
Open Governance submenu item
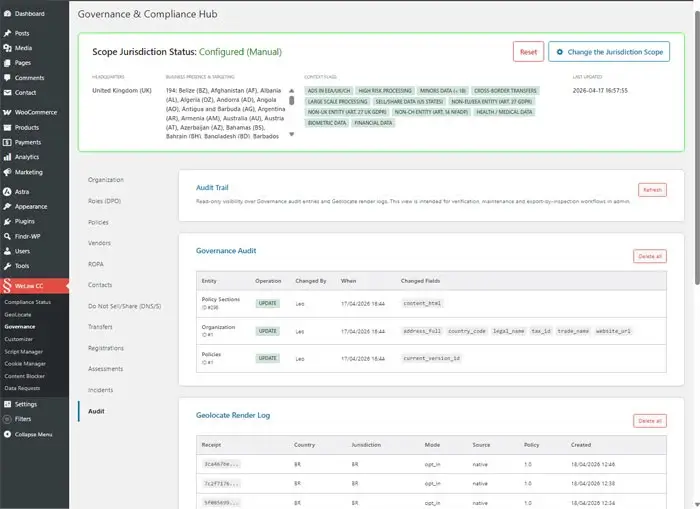[20, 327]
